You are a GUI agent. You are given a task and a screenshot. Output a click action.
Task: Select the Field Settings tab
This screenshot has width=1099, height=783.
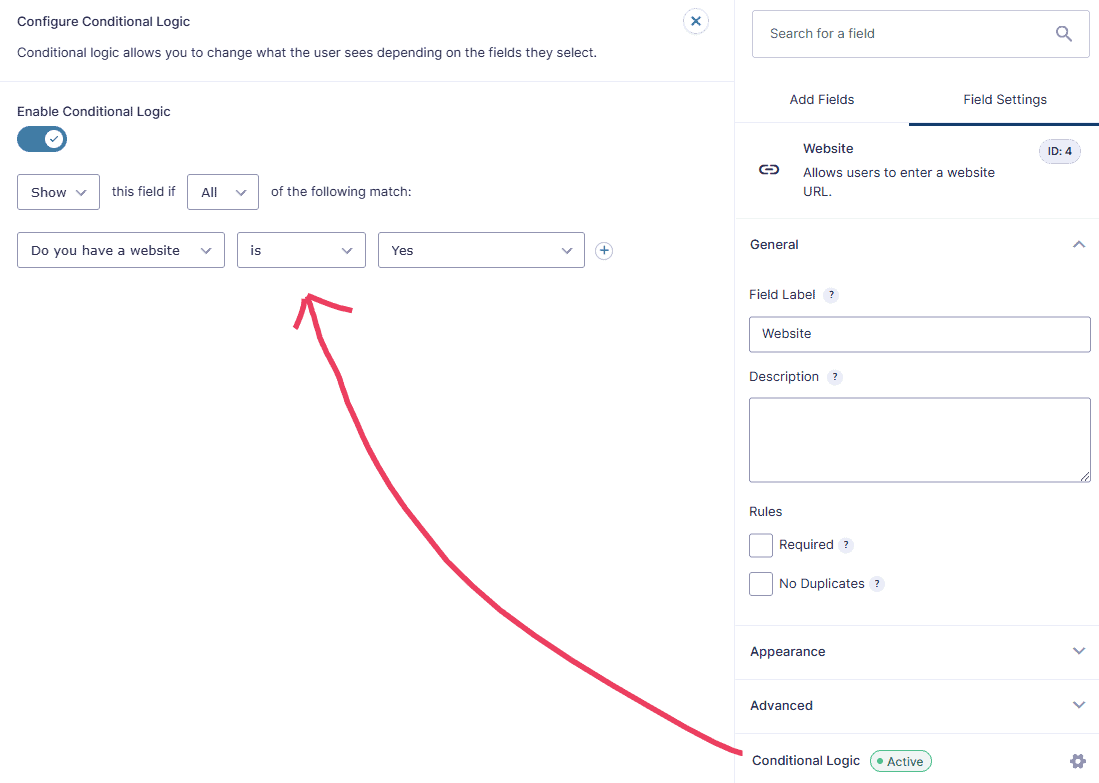point(1004,99)
